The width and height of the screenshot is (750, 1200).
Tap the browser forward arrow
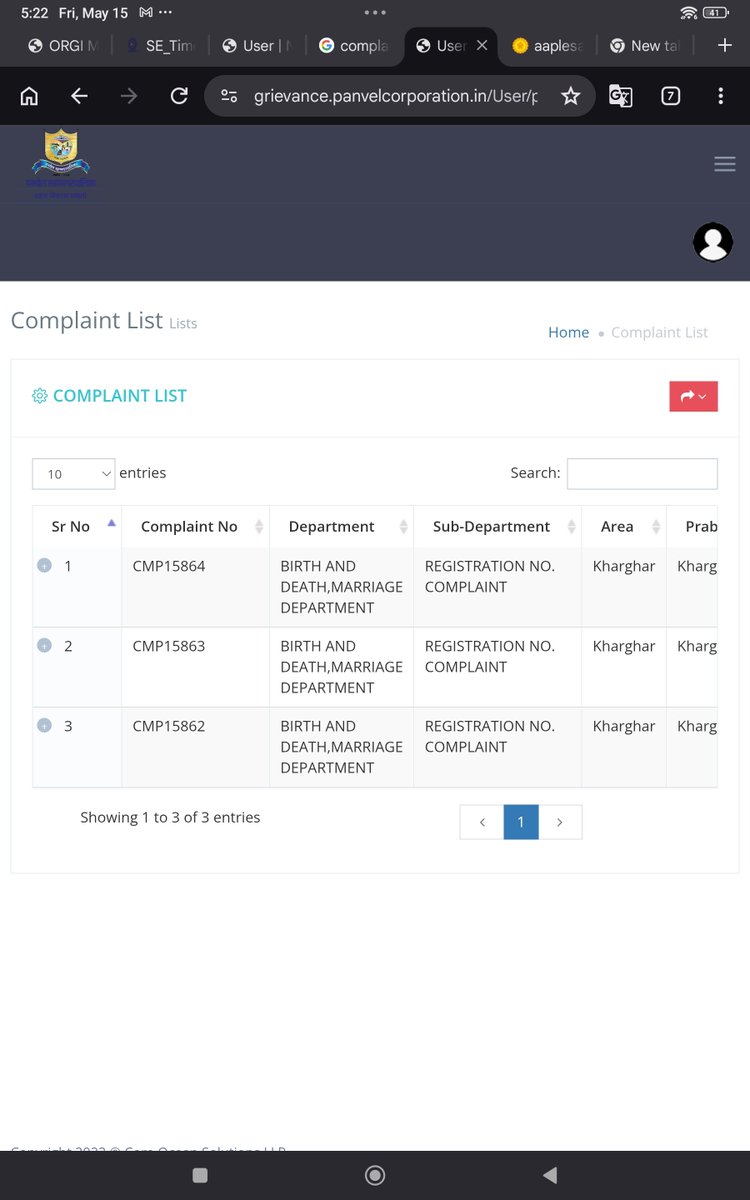tap(129, 96)
